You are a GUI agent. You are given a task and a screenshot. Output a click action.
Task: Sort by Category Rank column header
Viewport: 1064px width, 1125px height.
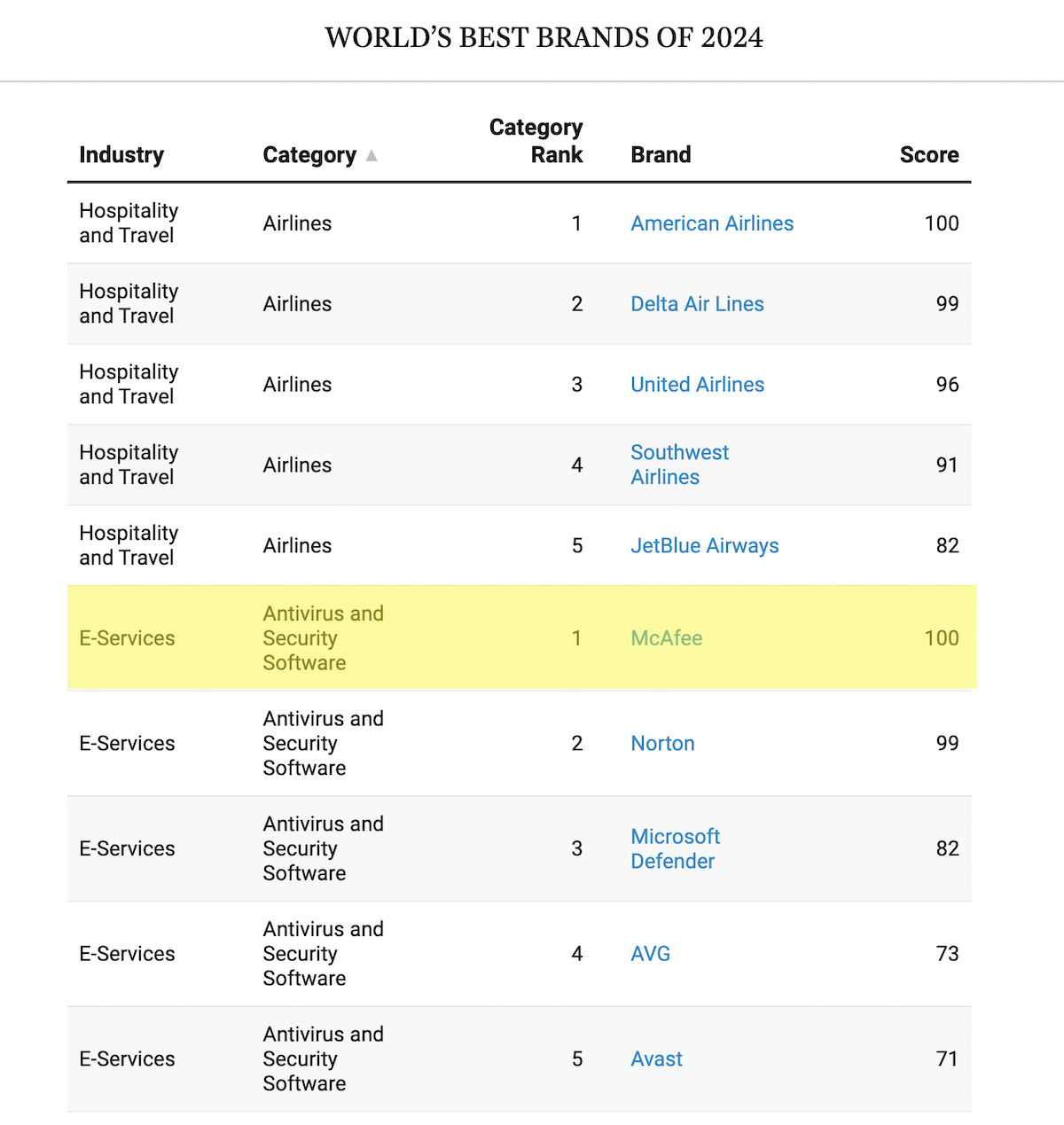coord(536,141)
